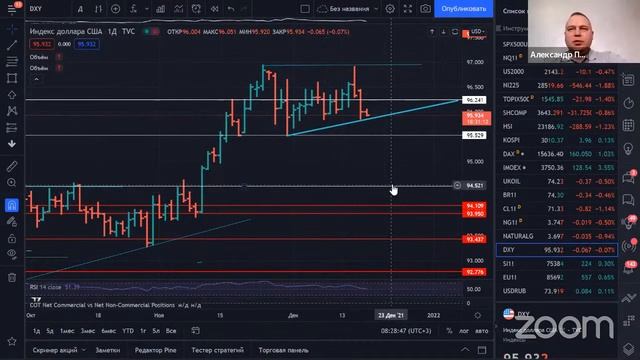Select the ruler measure tool
This screenshot has height=360, width=640.
(x=12, y=166)
